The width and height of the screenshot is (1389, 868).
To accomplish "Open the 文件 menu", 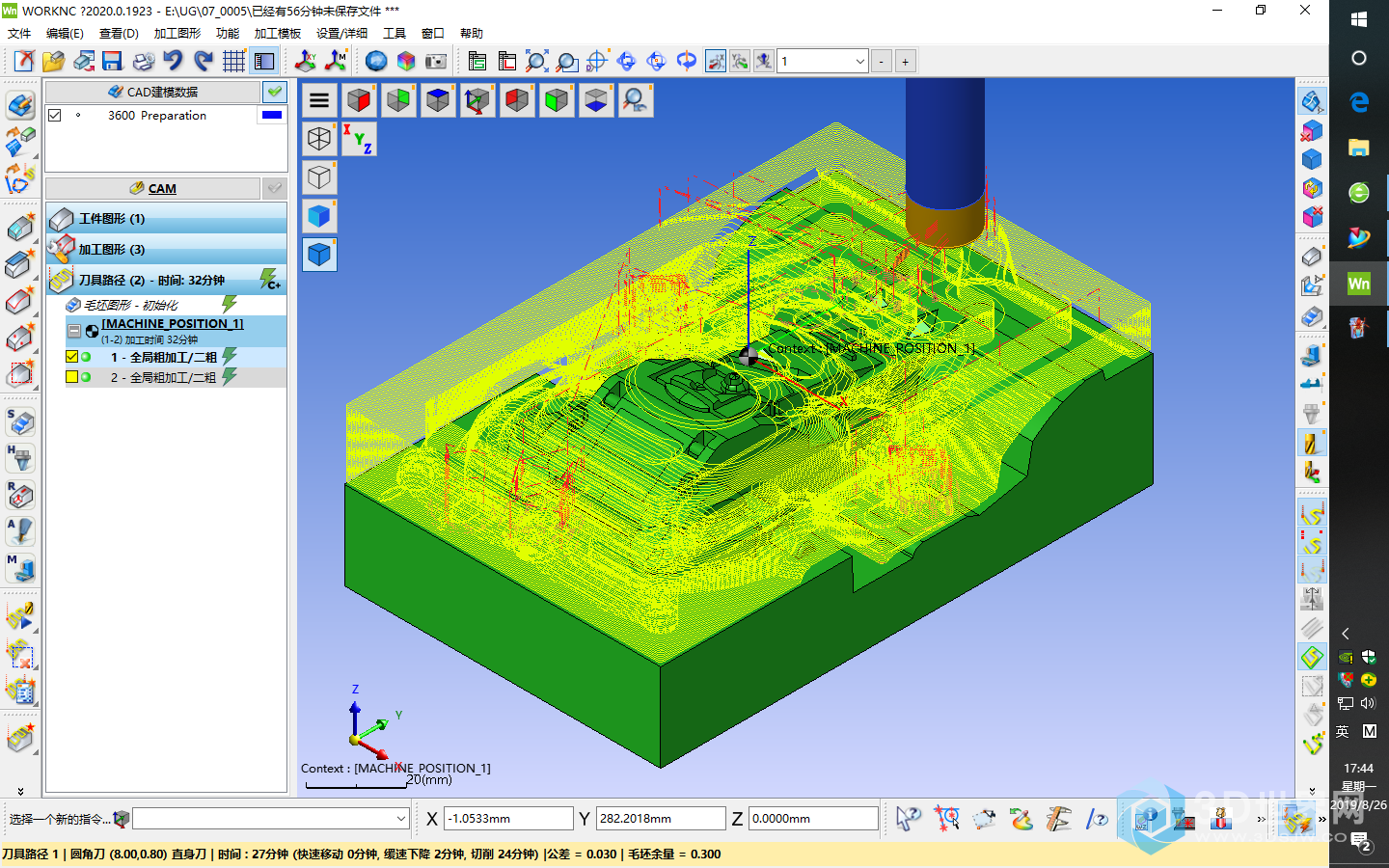I will 19,33.
